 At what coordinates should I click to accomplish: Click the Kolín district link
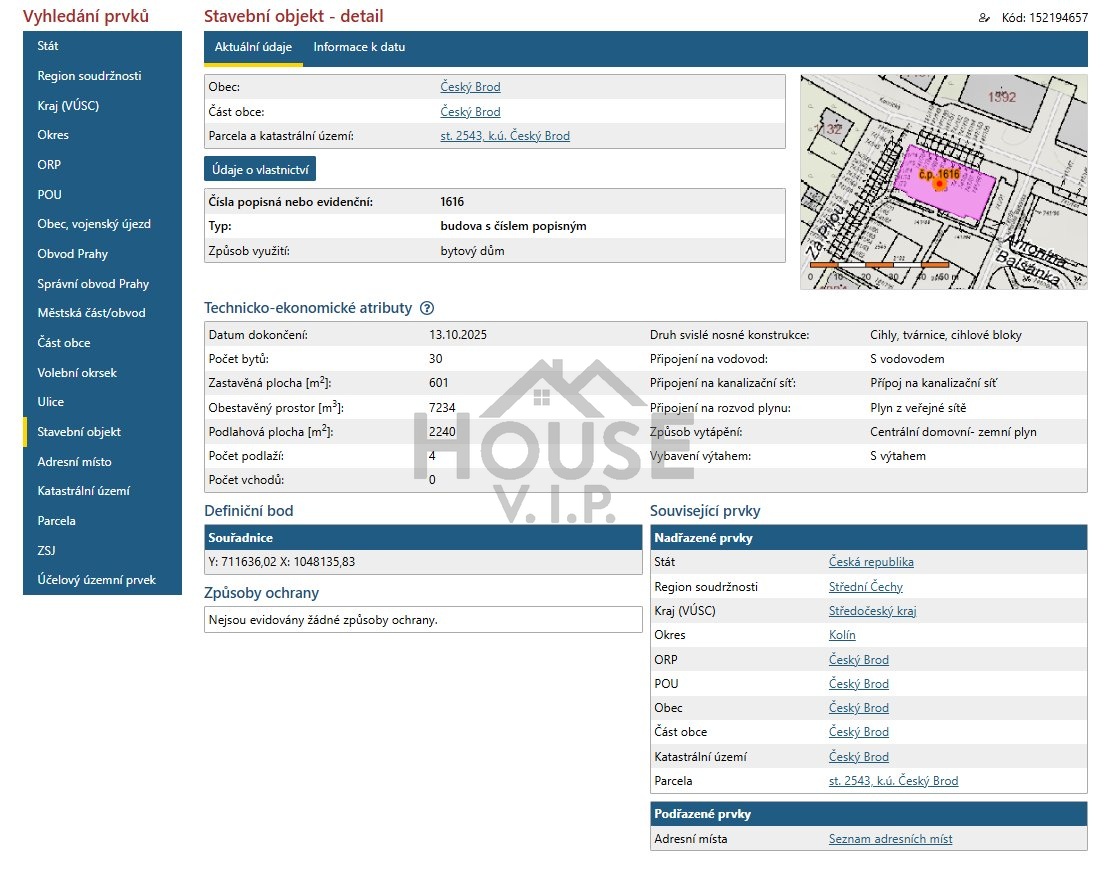click(x=842, y=635)
